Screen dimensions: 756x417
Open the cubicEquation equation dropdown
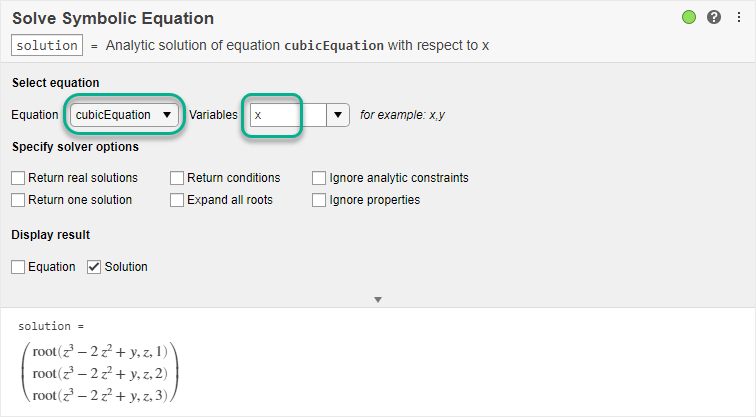click(125, 115)
